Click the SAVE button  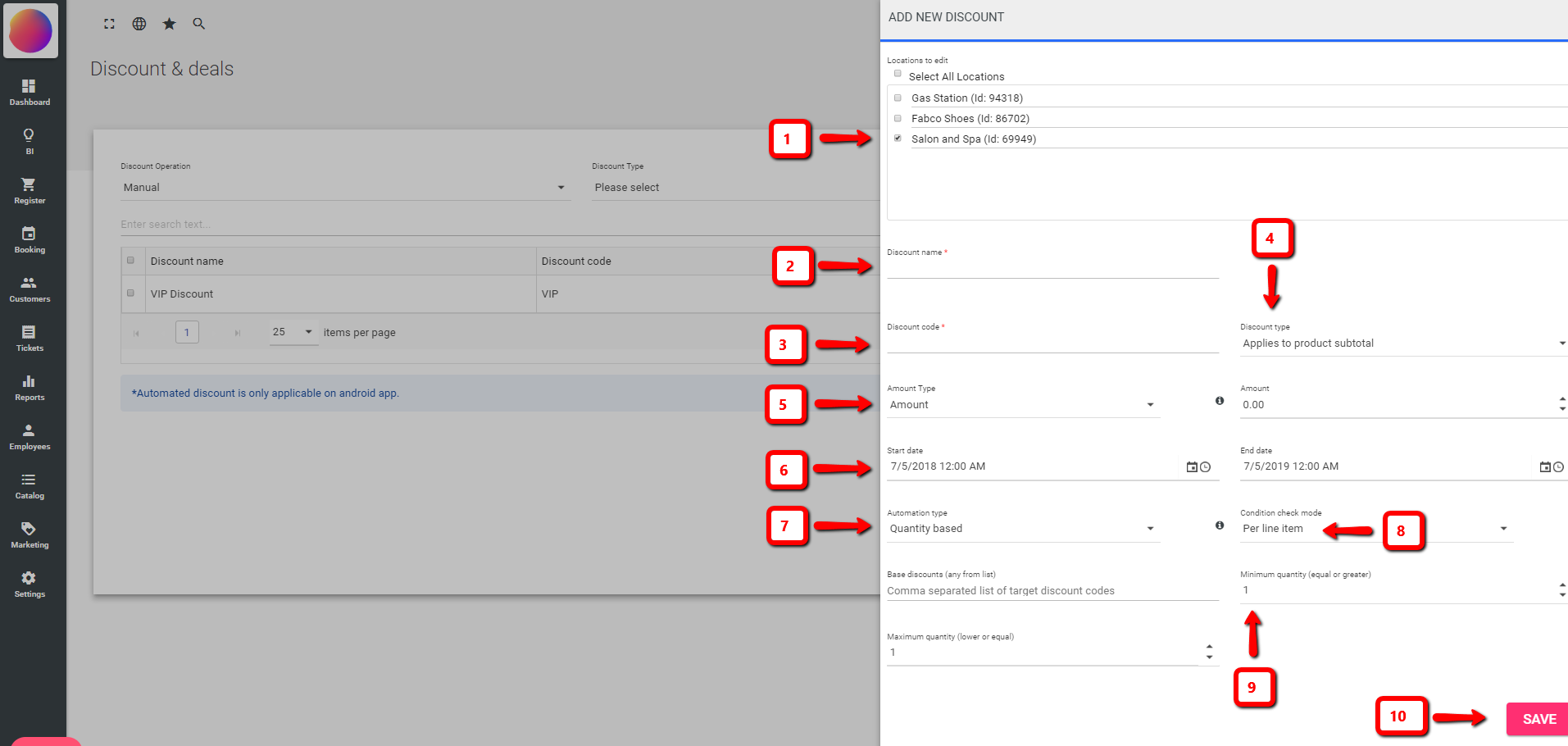pos(1538,719)
